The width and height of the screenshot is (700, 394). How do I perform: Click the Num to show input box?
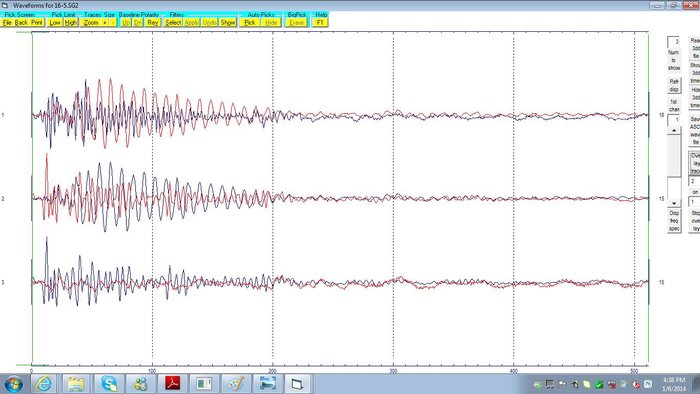[674, 42]
